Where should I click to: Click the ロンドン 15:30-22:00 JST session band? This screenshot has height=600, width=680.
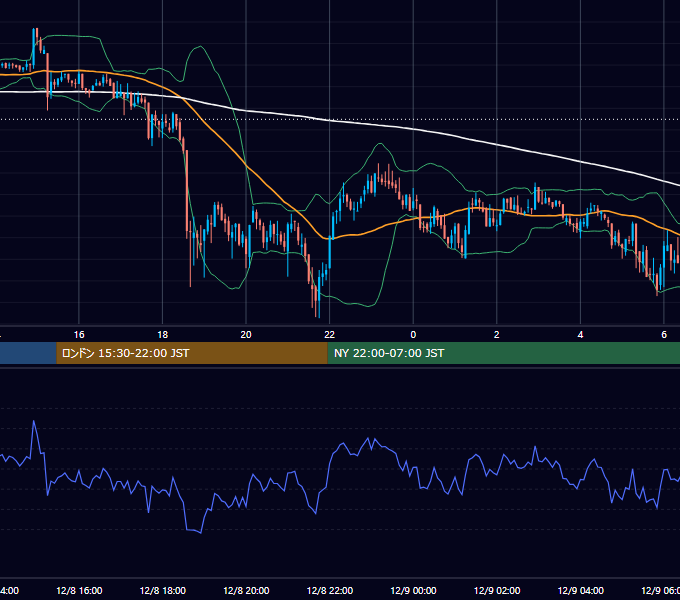click(x=192, y=353)
